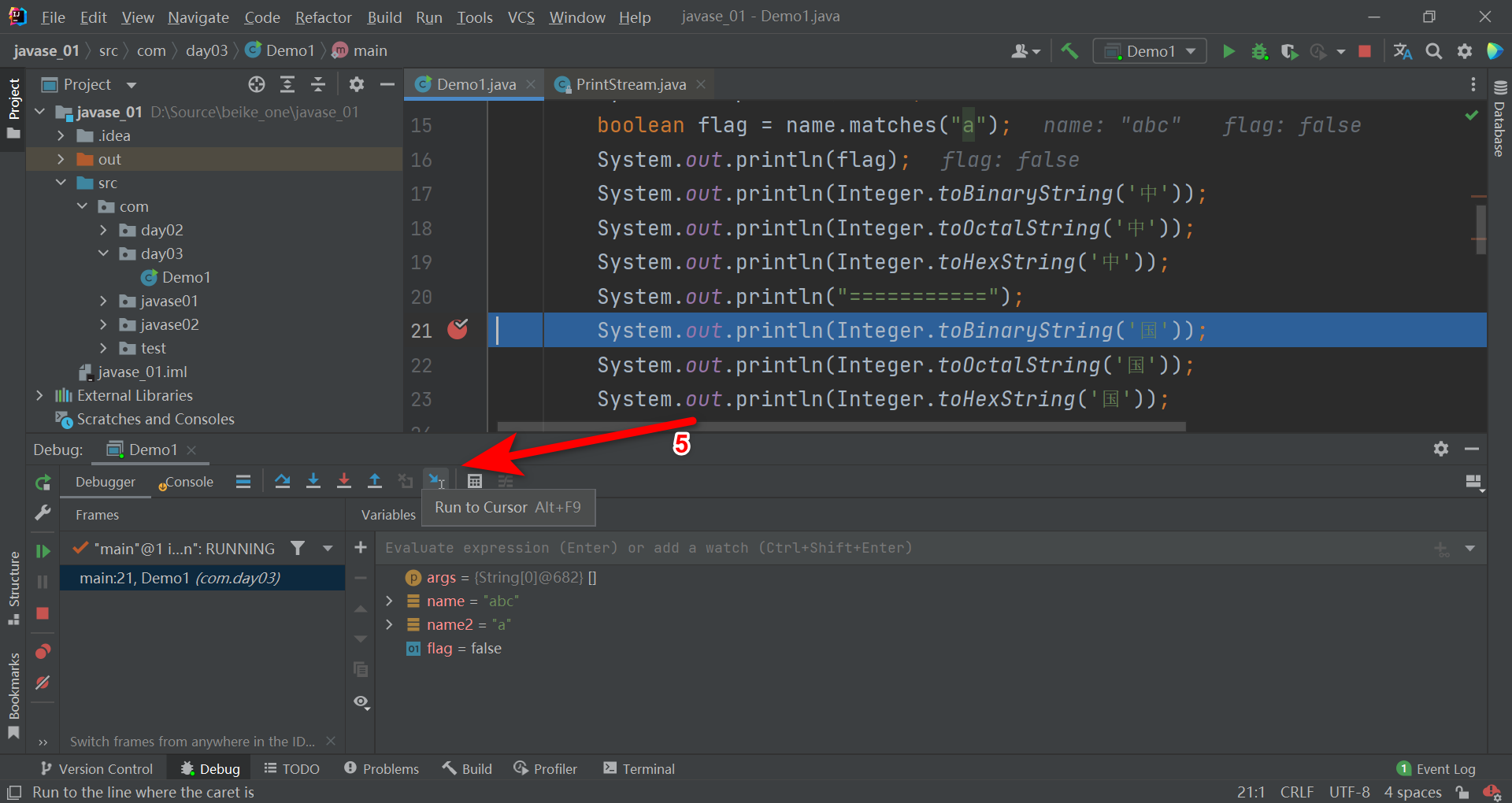This screenshot has width=1512, height=803.
Task: Open IDE settings gear in top toolbar
Action: click(x=1465, y=51)
